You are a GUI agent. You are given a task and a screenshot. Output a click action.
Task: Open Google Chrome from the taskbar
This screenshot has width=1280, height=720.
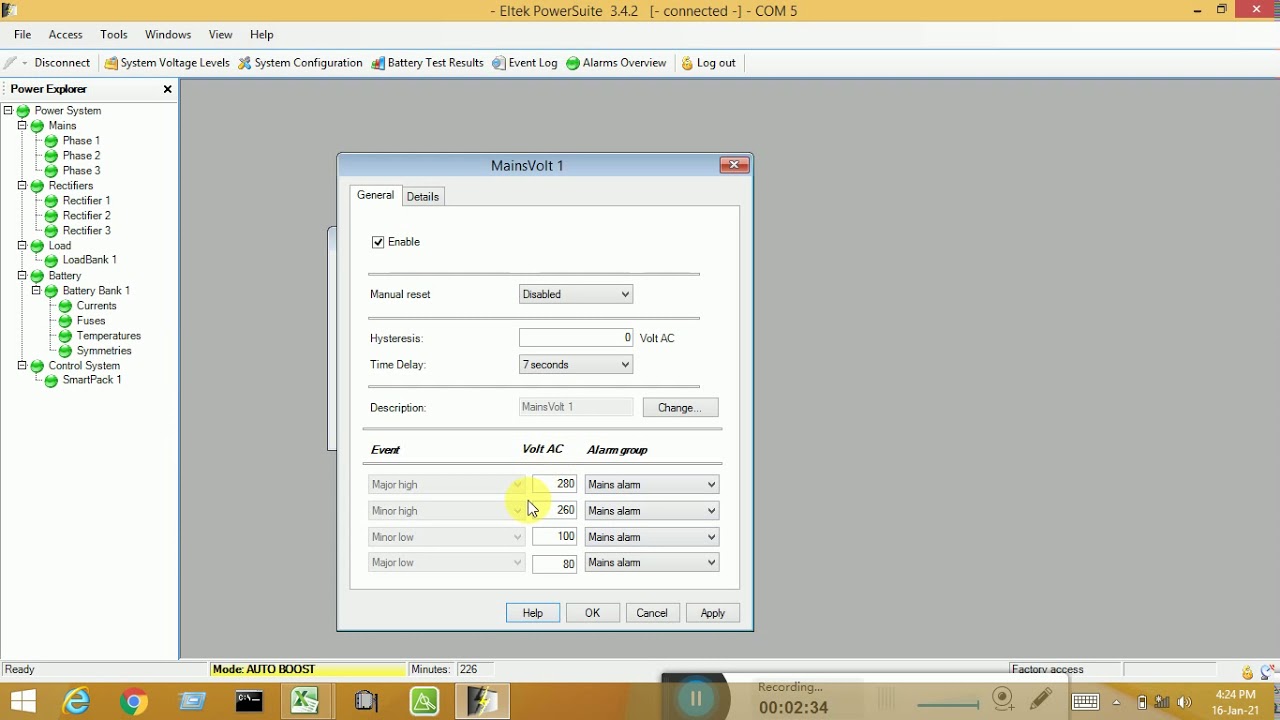pyautogui.click(x=134, y=701)
